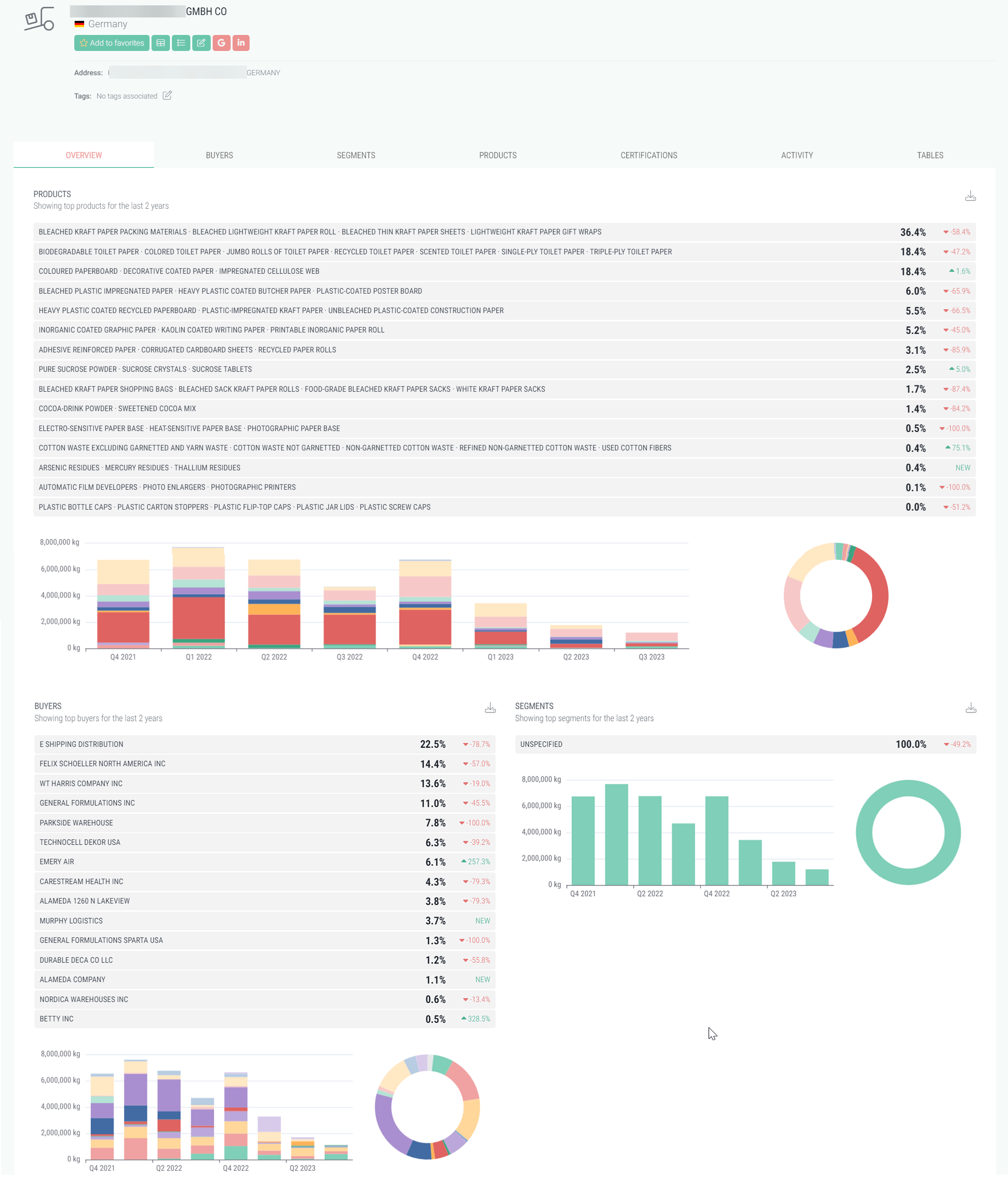Select Bleached Kraft Paper Packing Materials row

pos(504,232)
